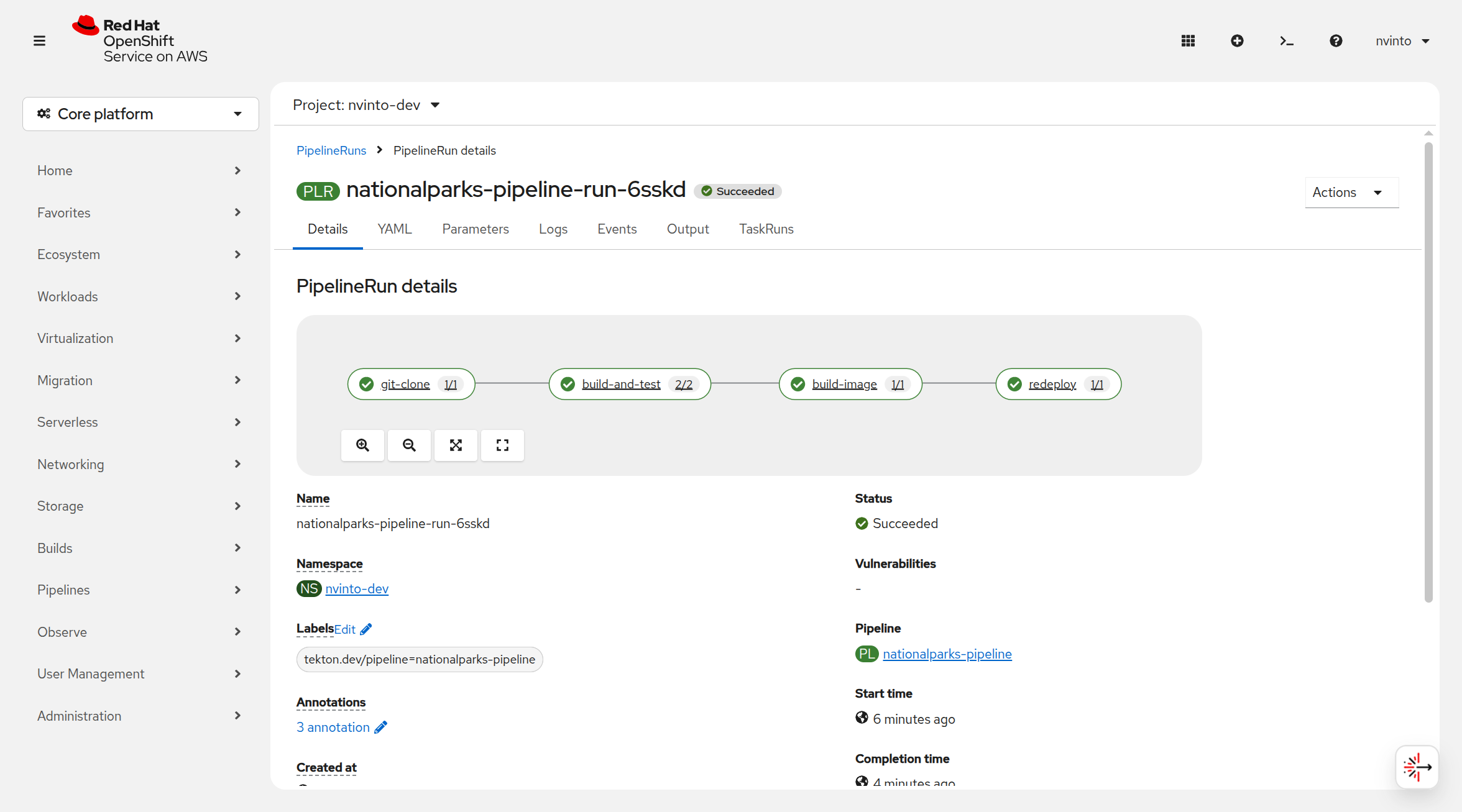
Task: Open the help question mark menu
Action: point(1336,41)
